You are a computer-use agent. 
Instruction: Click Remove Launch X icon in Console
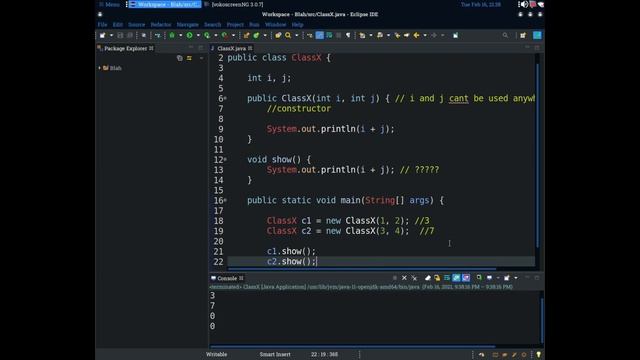tap(404, 278)
